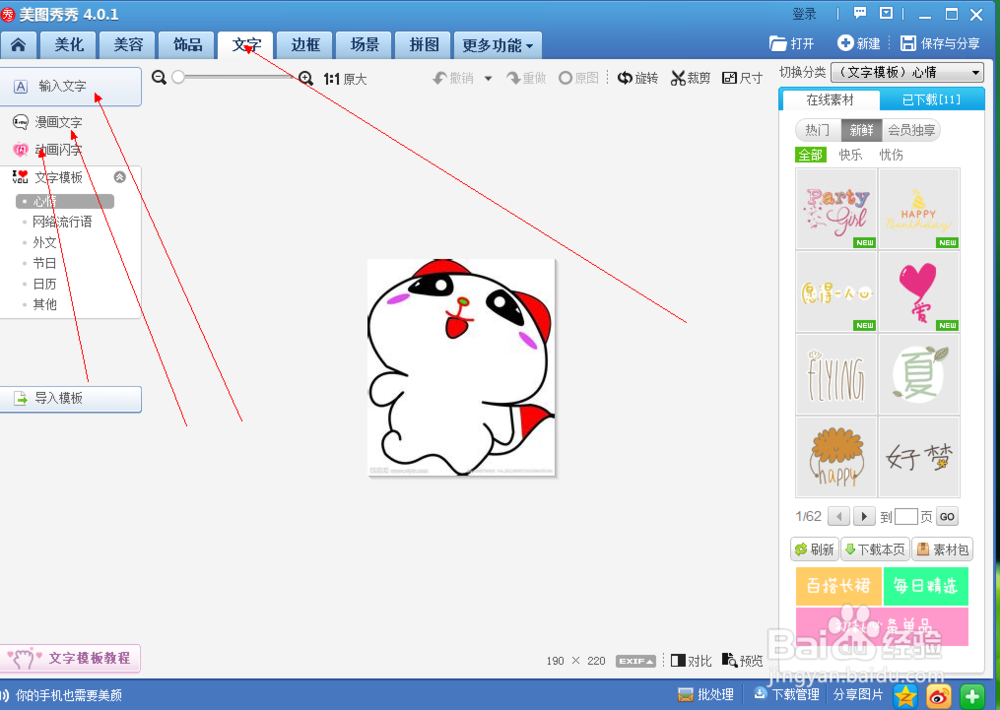Select the 快乐 mood filter
Viewport: 1000px width, 710px height.
click(x=852, y=155)
